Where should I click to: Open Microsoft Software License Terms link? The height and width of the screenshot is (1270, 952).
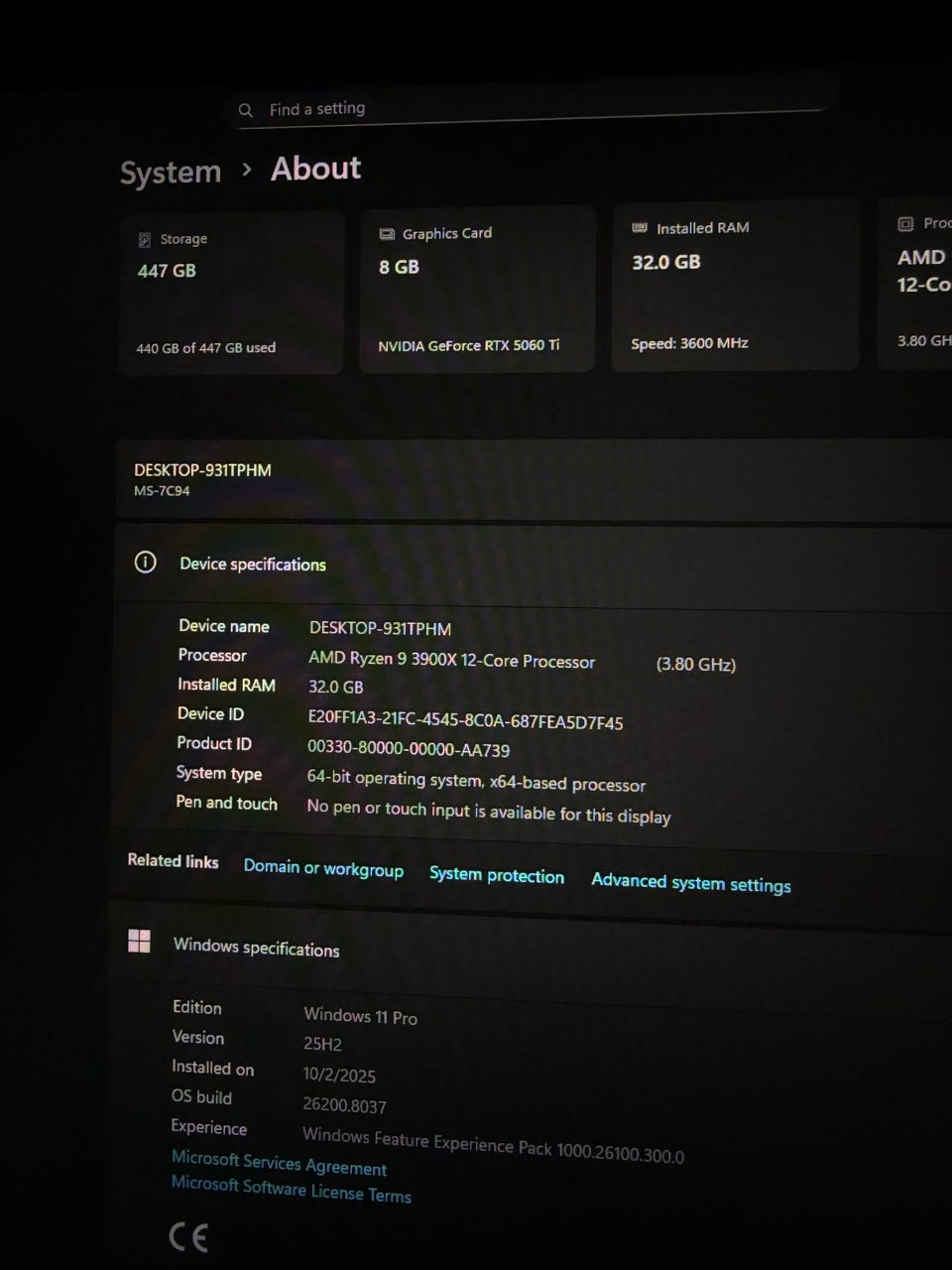[x=291, y=1190]
